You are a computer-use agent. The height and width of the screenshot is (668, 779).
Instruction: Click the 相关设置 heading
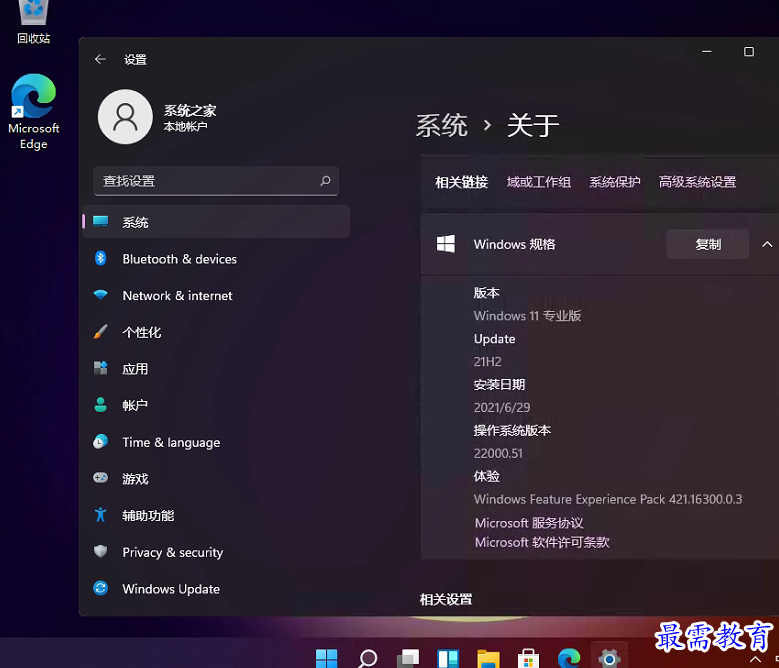coord(446,599)
